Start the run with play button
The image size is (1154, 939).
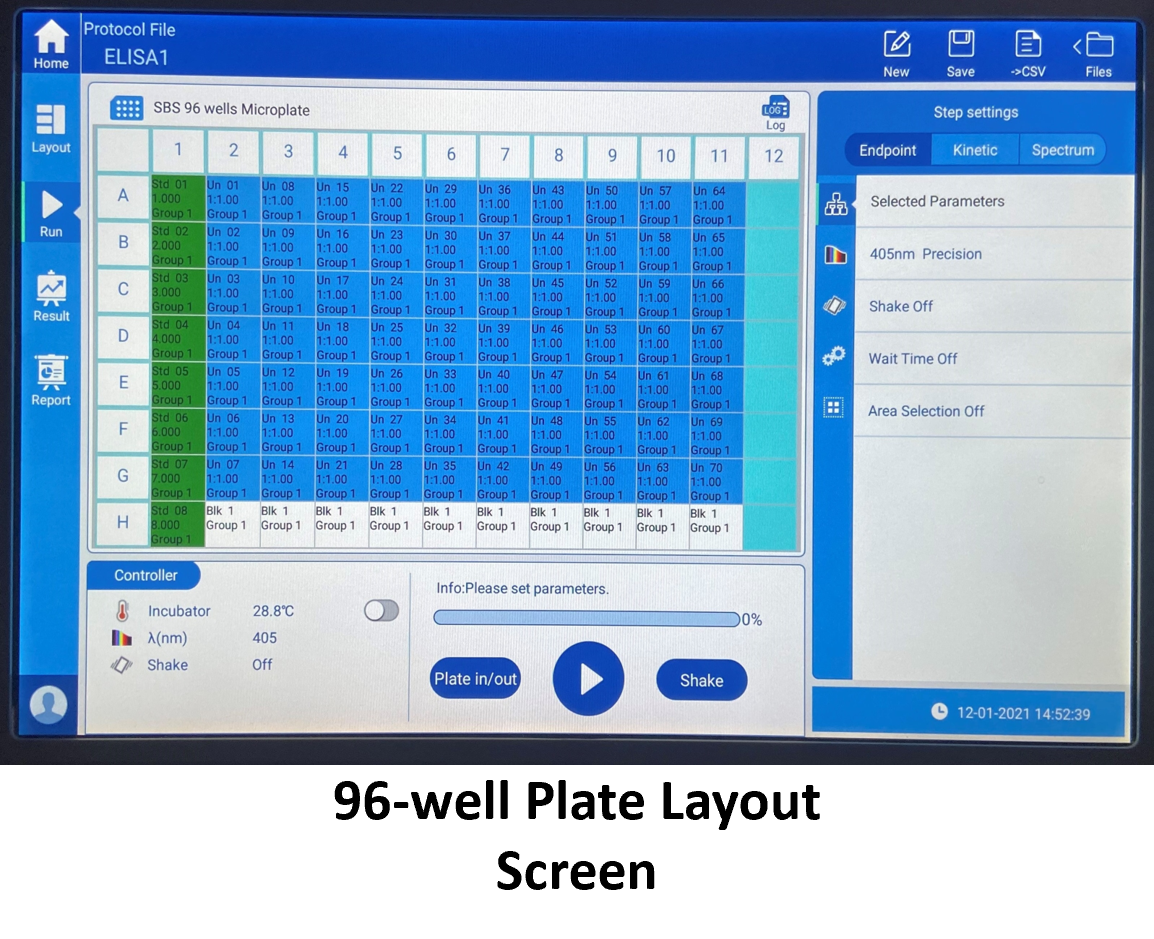pos(589,678)
